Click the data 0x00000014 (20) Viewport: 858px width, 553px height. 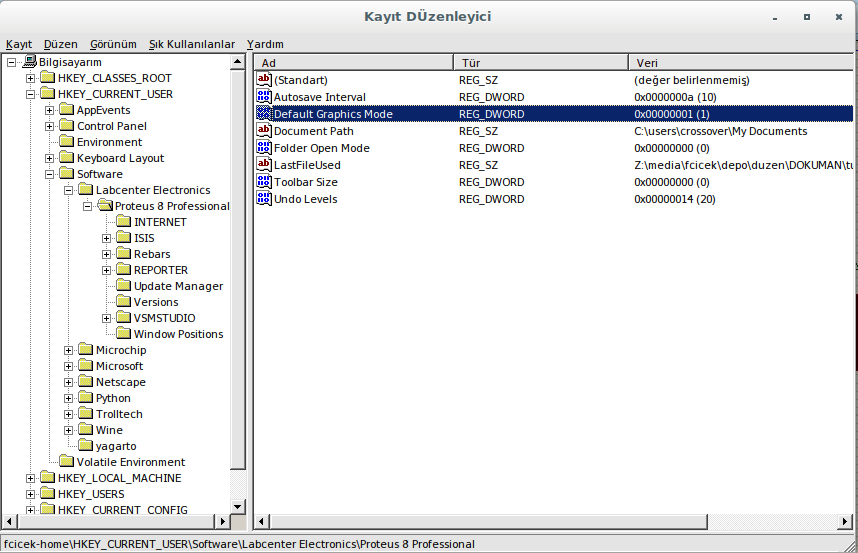[675, 199]
